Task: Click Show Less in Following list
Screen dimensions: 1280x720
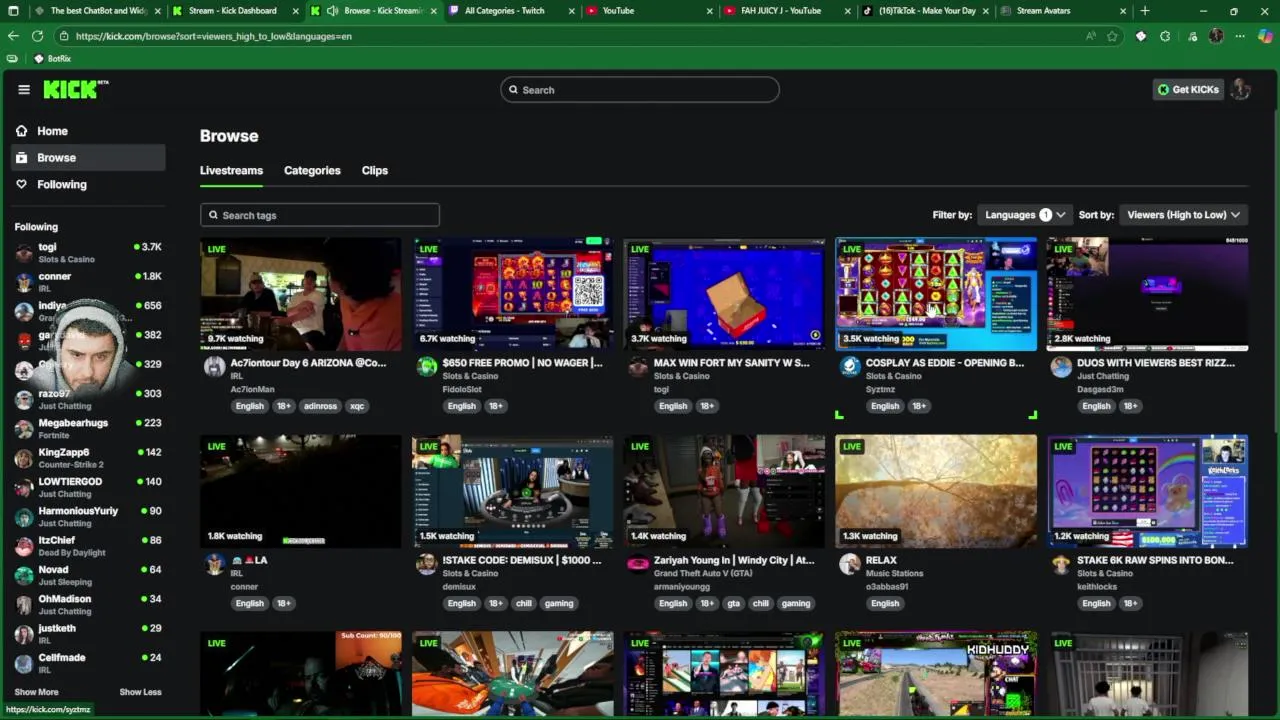Action: [140, 692]
